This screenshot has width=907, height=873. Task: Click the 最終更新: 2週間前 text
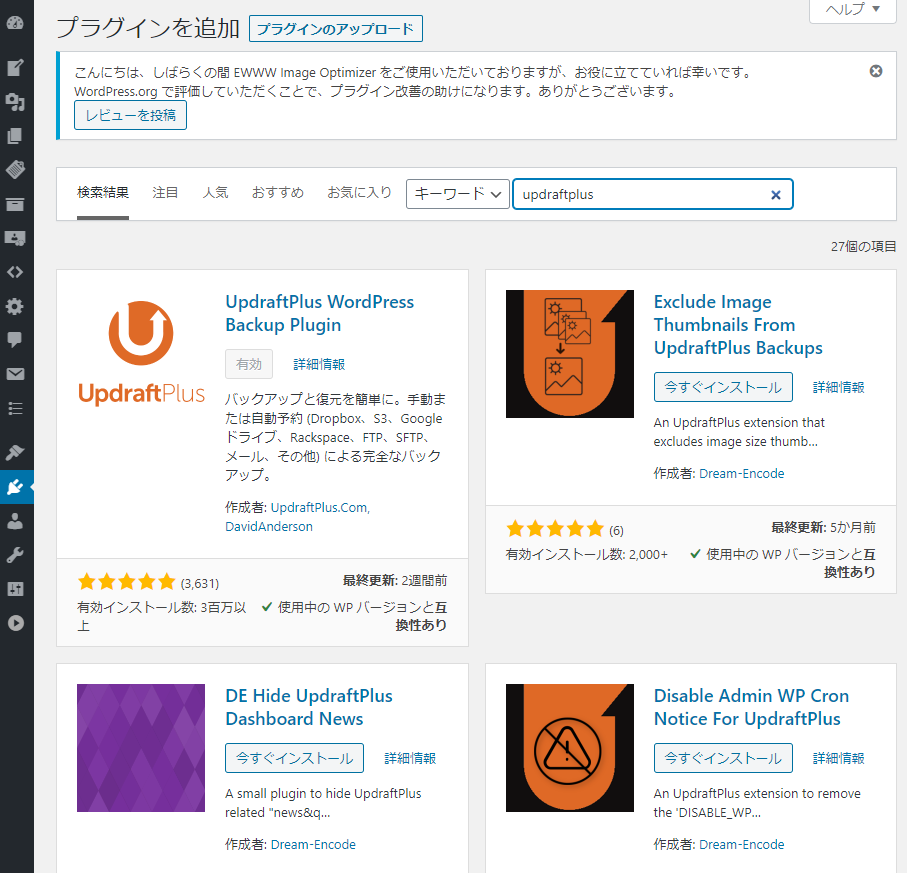click(x=394, y=580)
